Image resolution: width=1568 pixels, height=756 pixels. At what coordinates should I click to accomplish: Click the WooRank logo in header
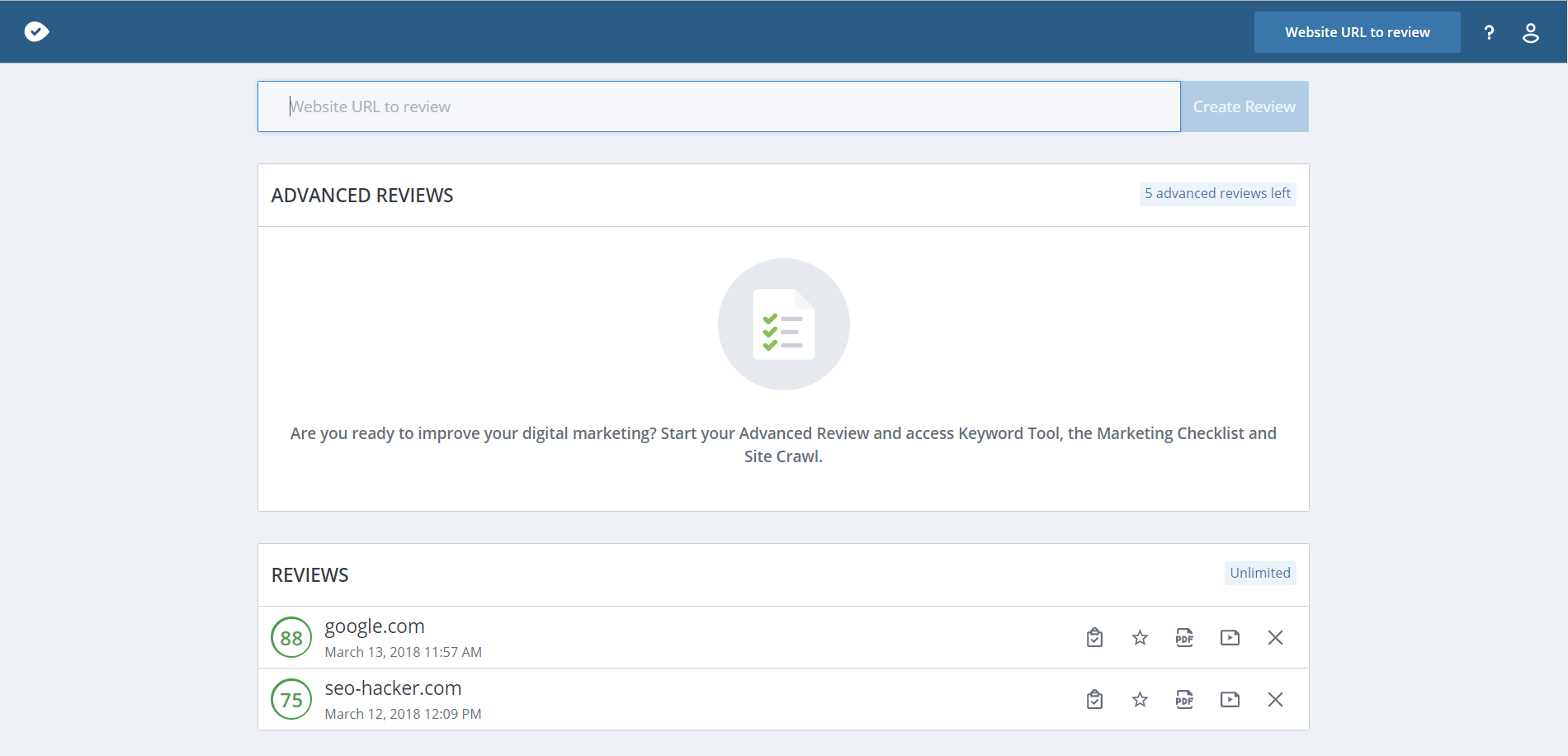click(37, 32)
